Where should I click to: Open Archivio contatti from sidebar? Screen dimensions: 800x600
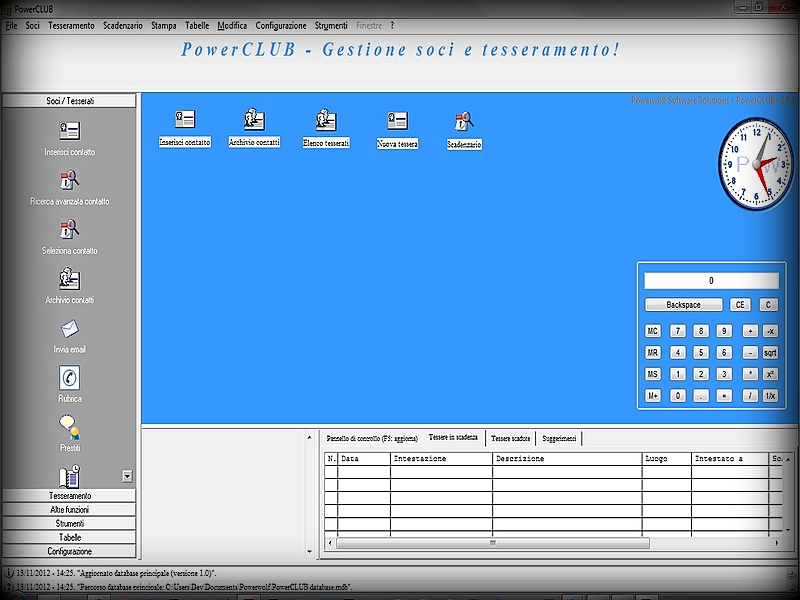69,279
